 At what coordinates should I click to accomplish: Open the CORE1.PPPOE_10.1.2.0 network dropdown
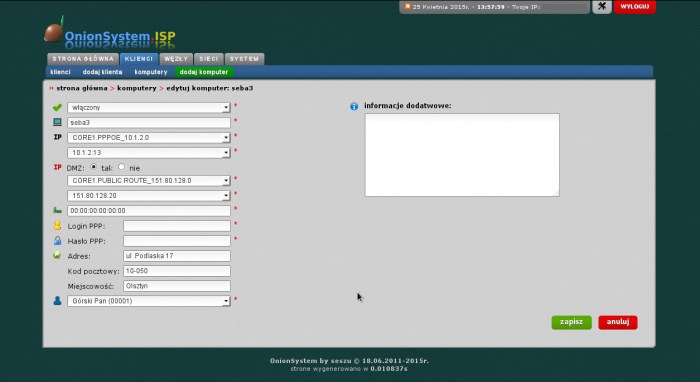[149, 137]
